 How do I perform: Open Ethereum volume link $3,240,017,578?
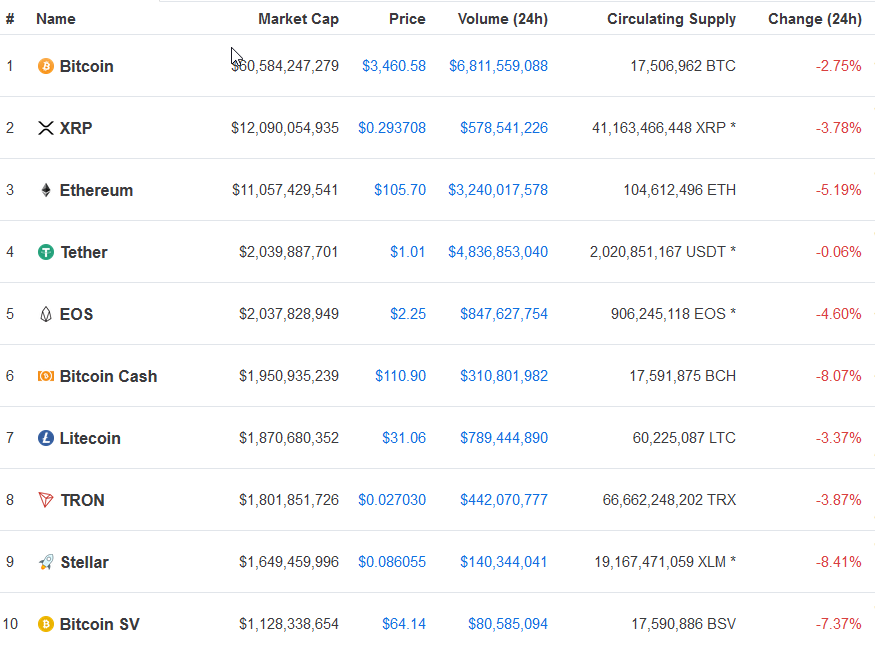click(x=498, y=190)
